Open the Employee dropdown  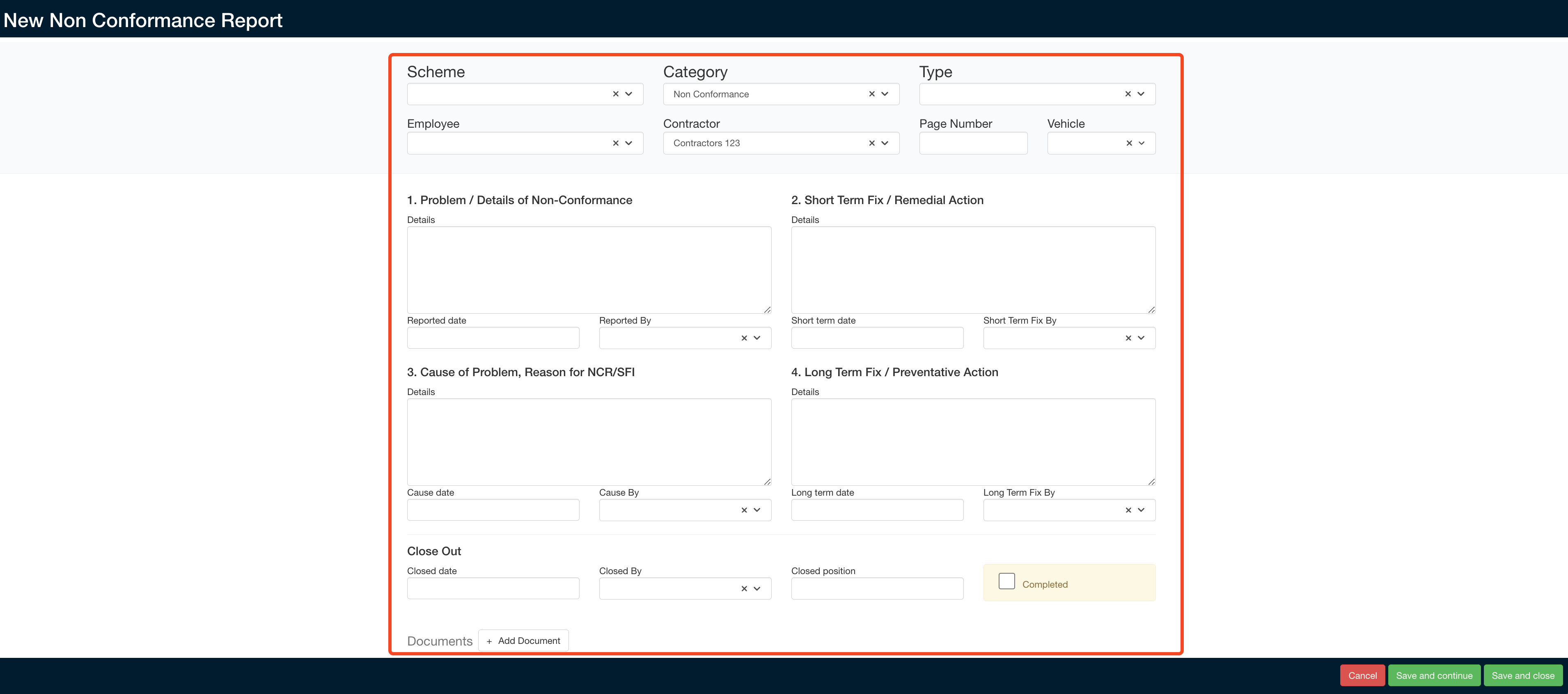pos(629,143)
